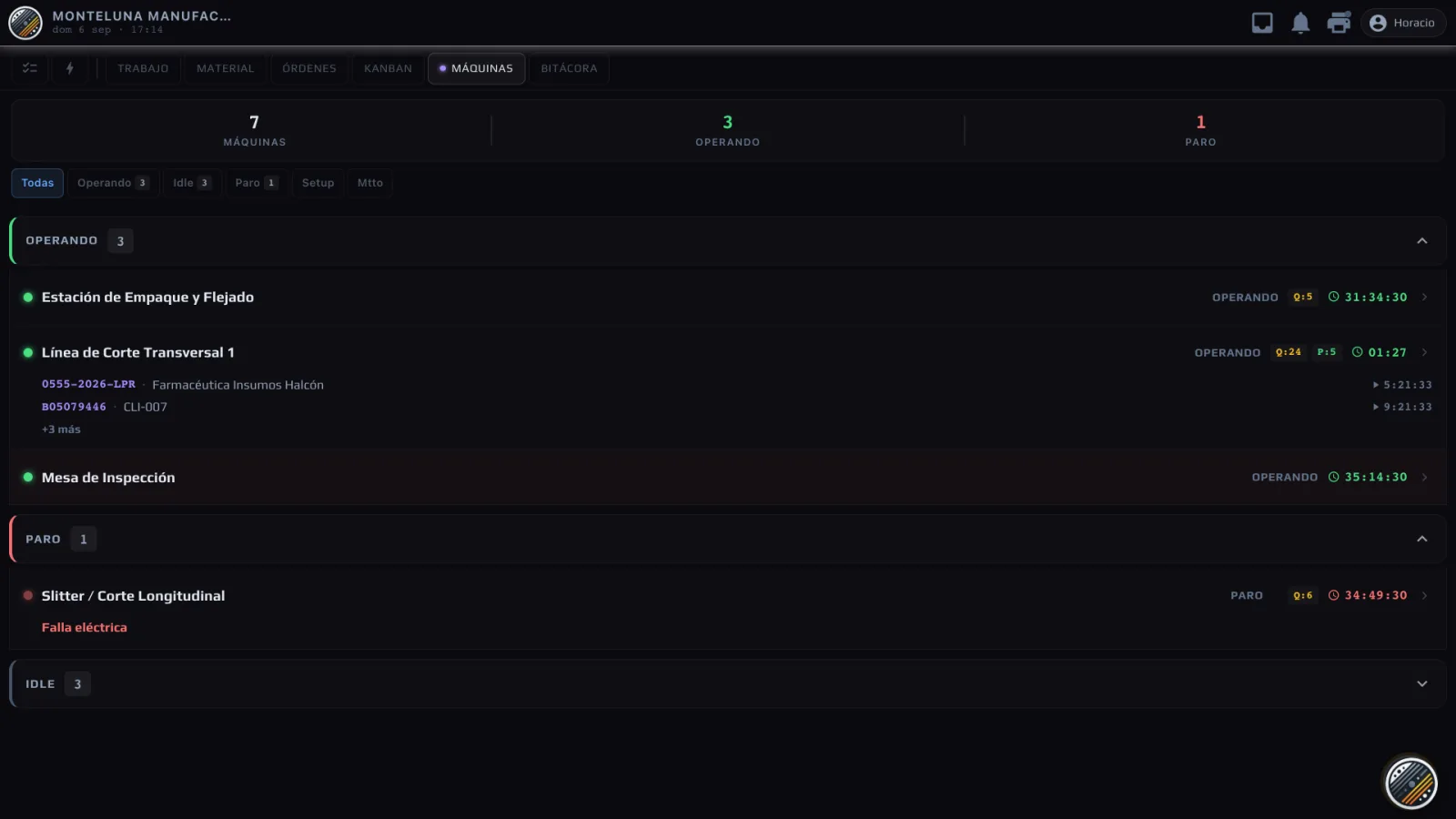Open Estación de Empaque y Flejado row arrow
This screenshot has height=819, width=1456.
1424,298
